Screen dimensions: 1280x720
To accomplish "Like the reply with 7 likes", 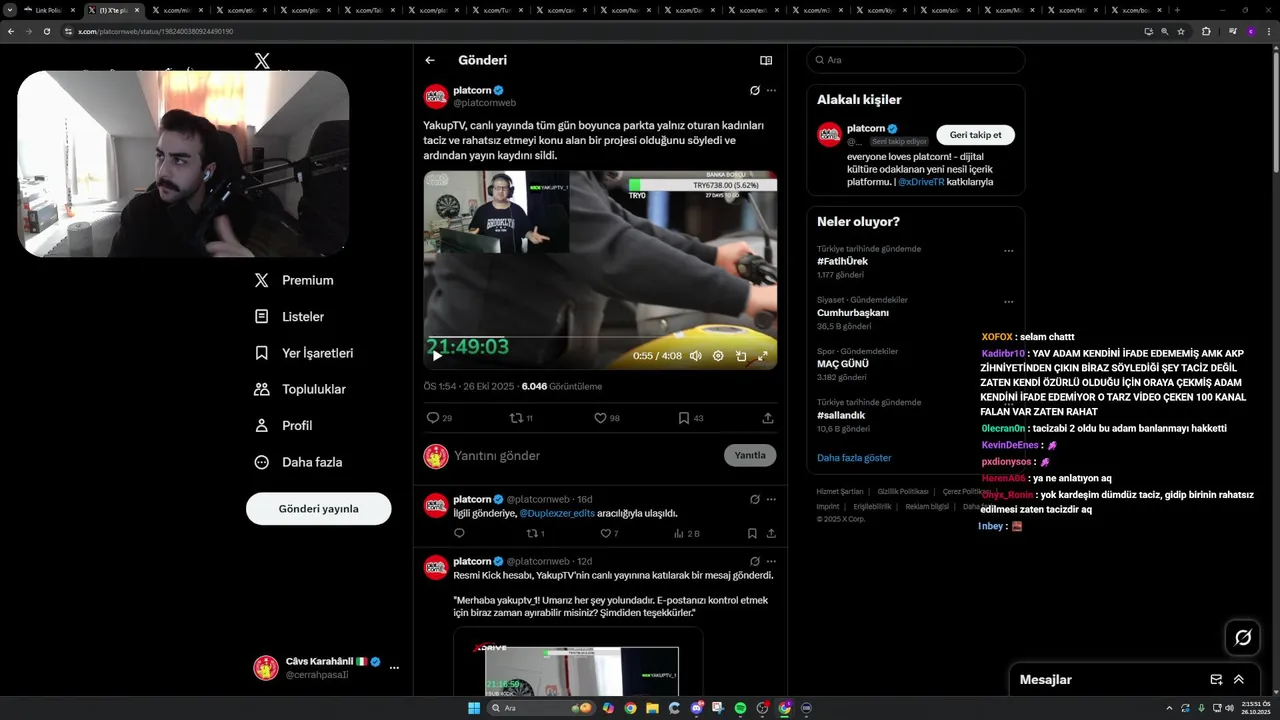I will click(609, 534).
